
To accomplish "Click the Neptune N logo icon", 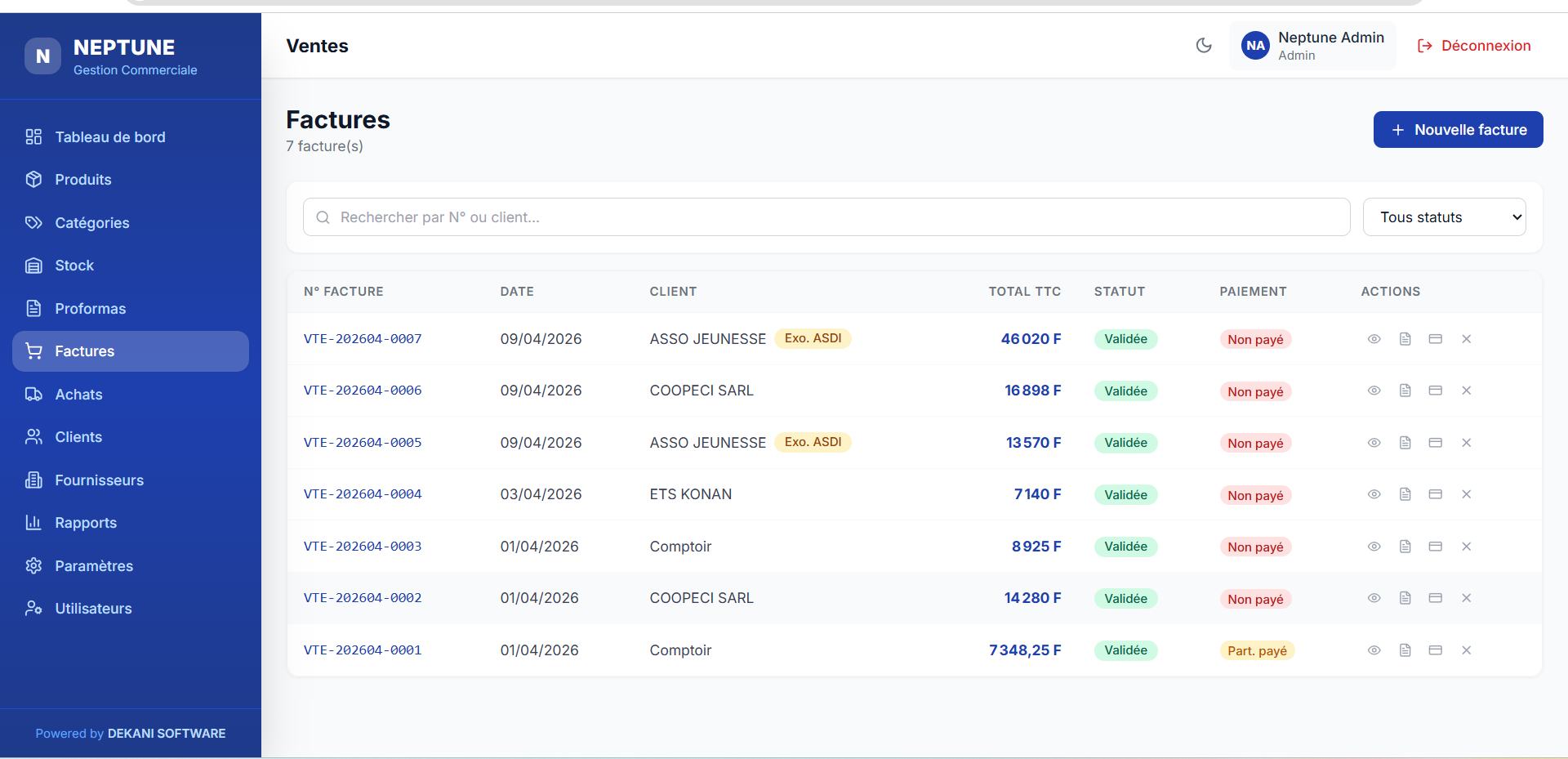I will point(42,56).
